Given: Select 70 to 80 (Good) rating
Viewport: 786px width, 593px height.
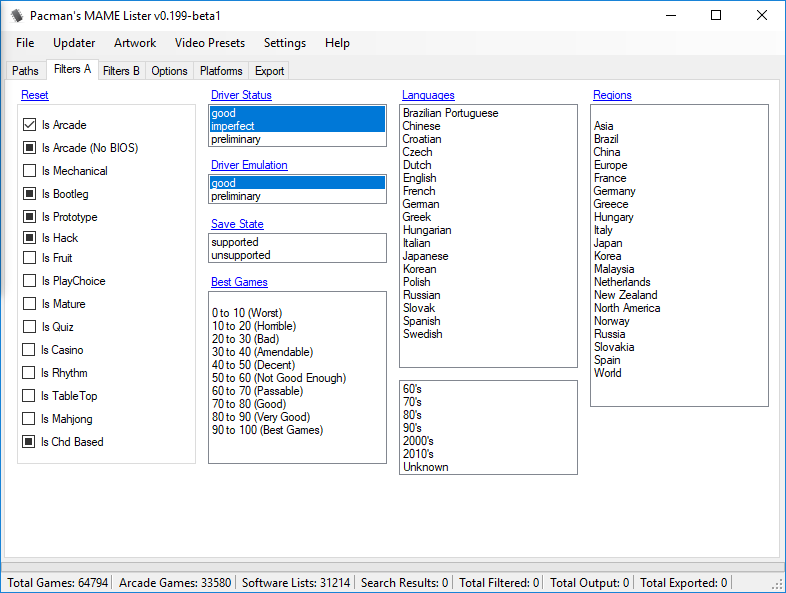Looking at the screenshot, I should (x=297, y=404).
